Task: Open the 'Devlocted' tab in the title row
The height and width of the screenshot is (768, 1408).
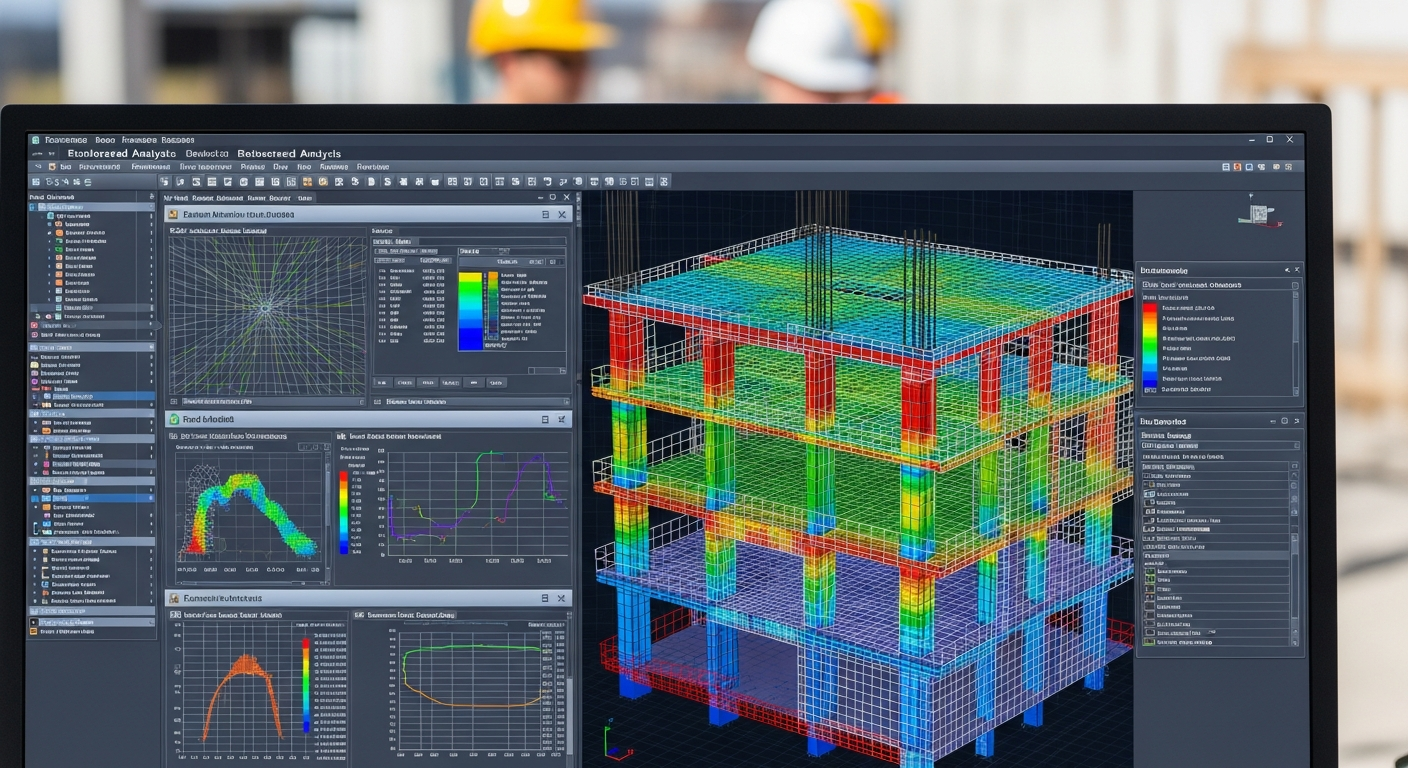Action: point(207,153)
